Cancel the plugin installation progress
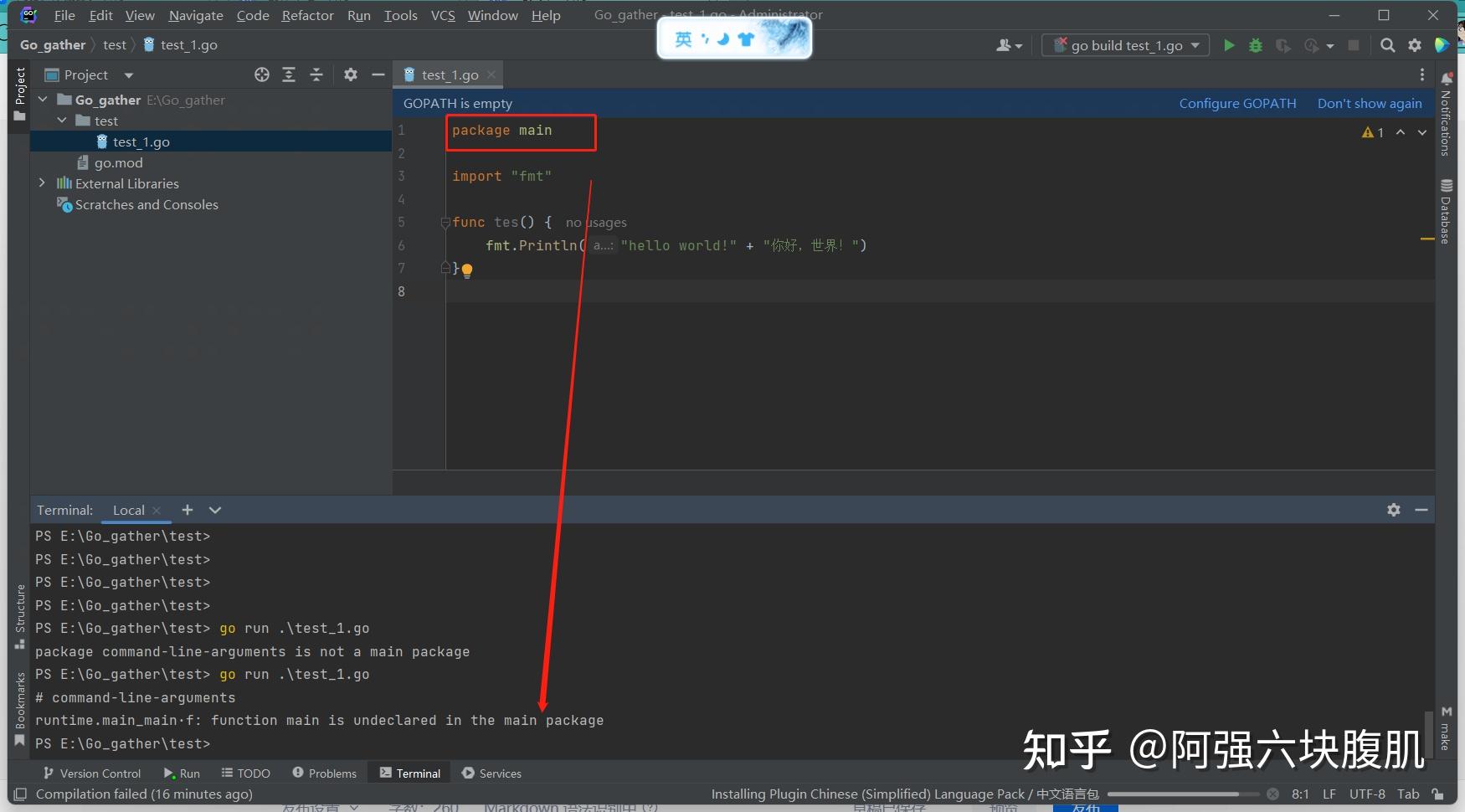Viewport: 1465px width, 812px height. 1272,794
